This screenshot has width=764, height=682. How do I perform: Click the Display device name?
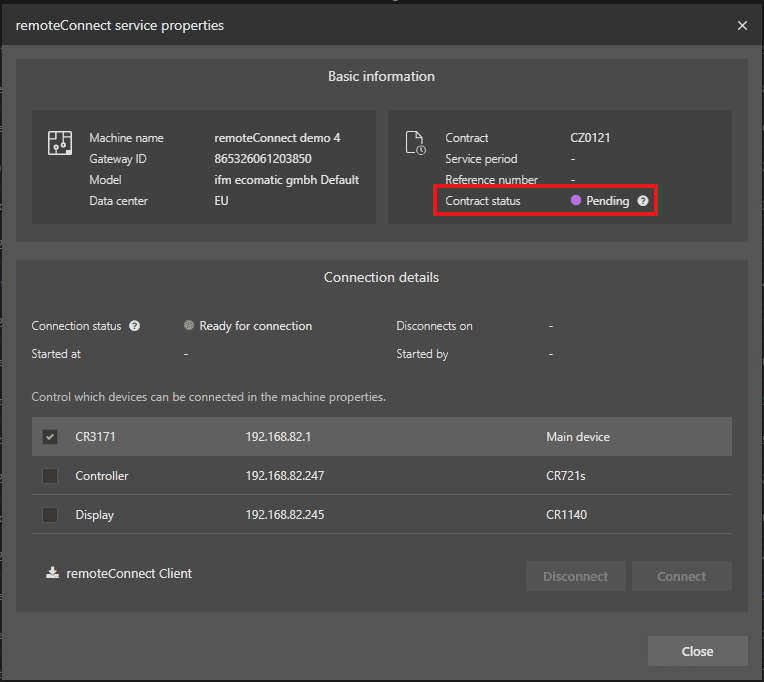click(95, 515)
